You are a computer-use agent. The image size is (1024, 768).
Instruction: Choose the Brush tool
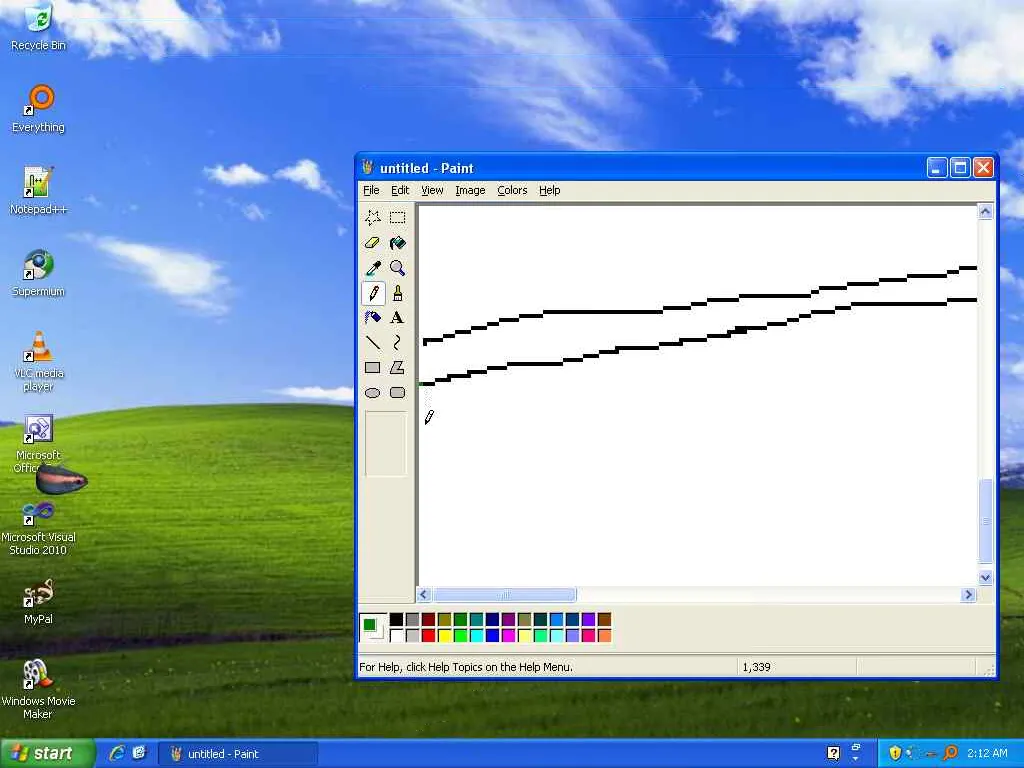[397, 293]
